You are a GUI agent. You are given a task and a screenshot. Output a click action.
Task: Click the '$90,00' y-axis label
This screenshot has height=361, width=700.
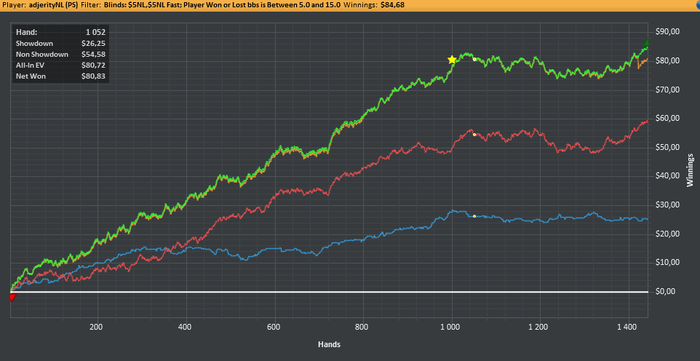(667, 32)
